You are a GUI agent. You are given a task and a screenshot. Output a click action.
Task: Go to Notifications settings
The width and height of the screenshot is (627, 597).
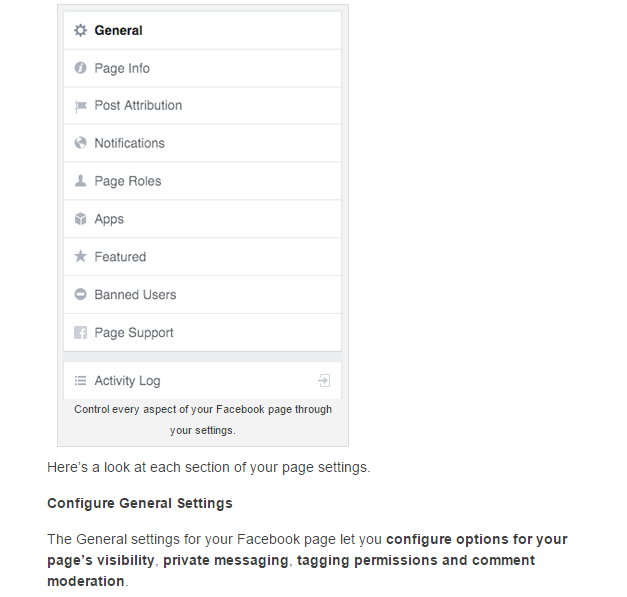[129, 143]
